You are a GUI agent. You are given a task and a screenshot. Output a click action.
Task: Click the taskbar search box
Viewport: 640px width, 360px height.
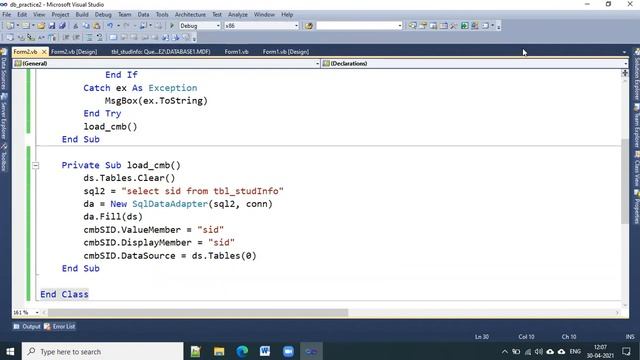click(x=102, y=351)
